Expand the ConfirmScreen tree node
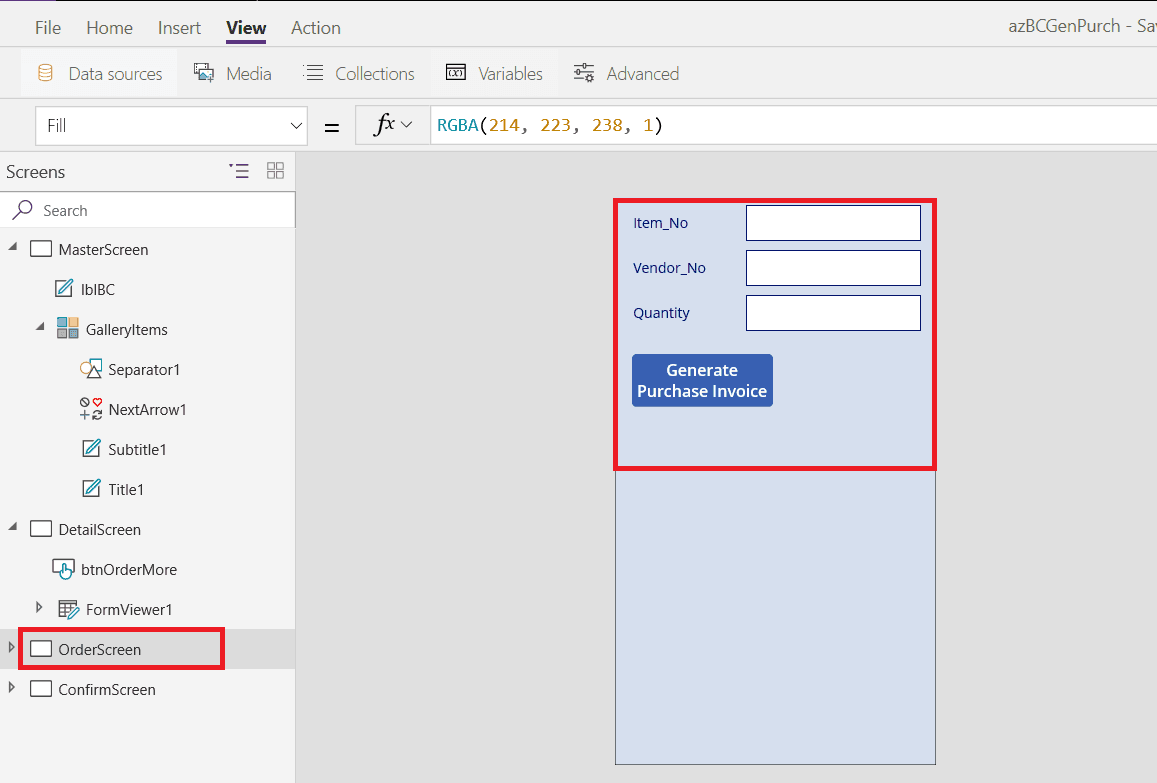This screenshot has height=783, width=1157. click(x=11, y=687)
